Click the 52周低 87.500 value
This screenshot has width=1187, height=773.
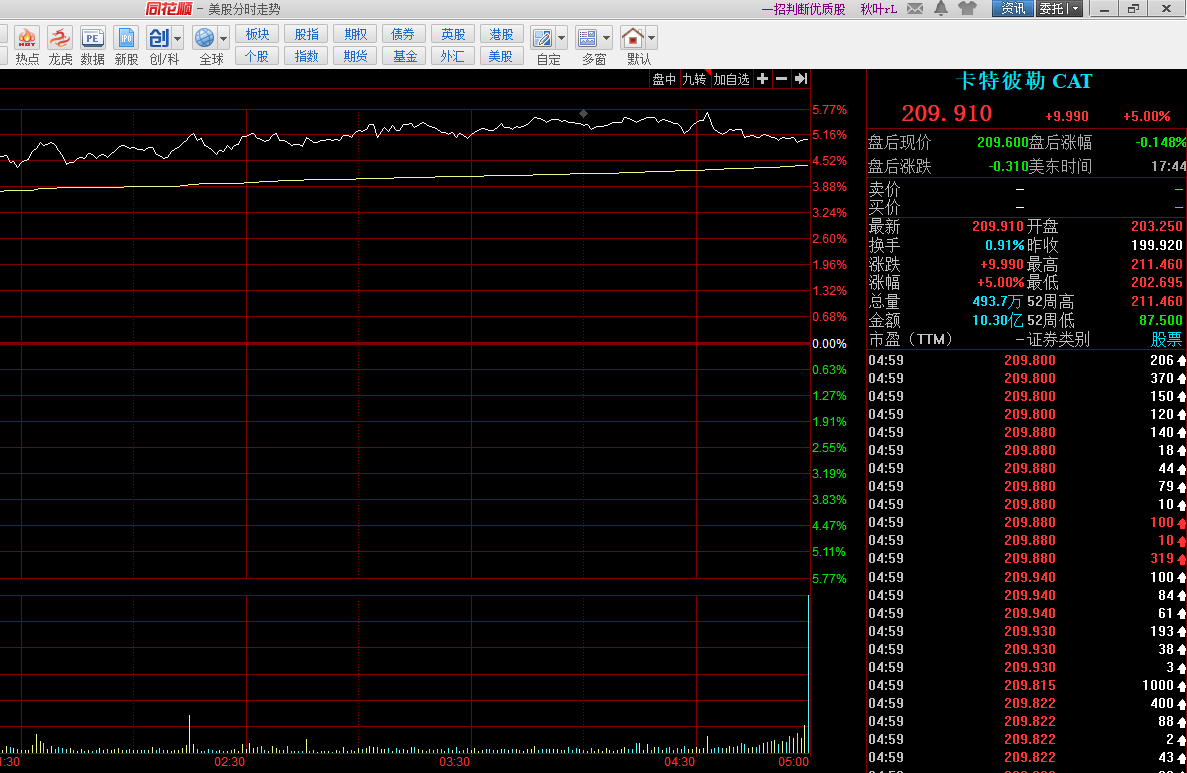(1161, 320)
